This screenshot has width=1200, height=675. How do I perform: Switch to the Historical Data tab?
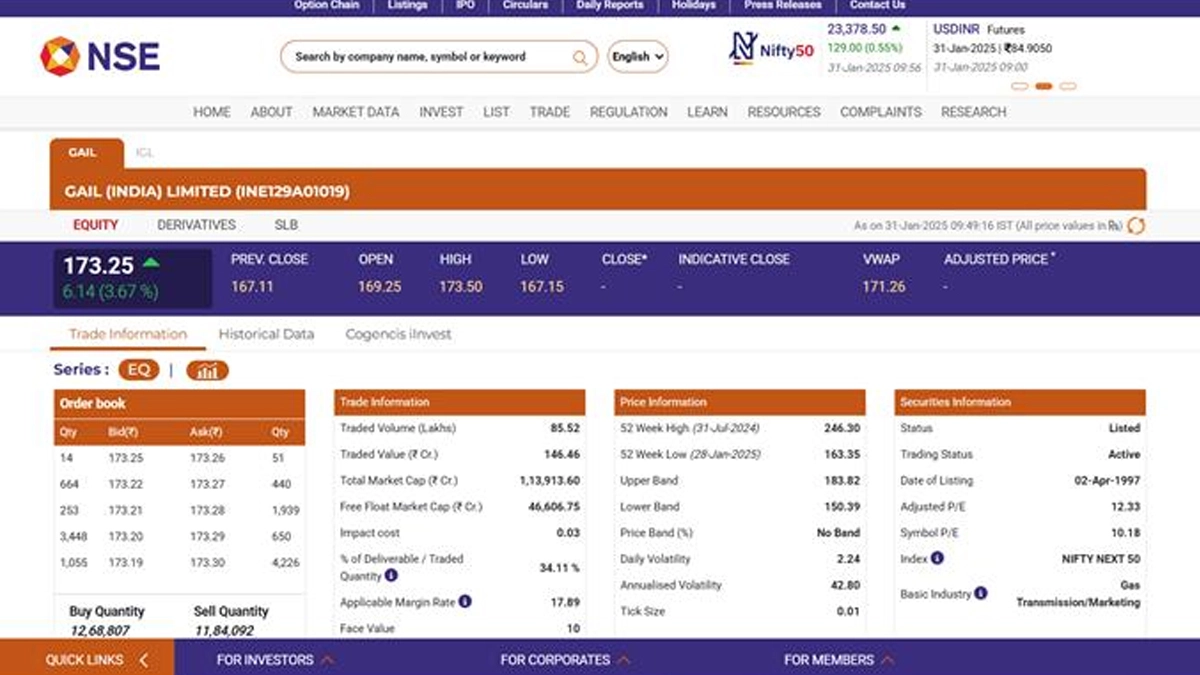(x=266, y=334)
